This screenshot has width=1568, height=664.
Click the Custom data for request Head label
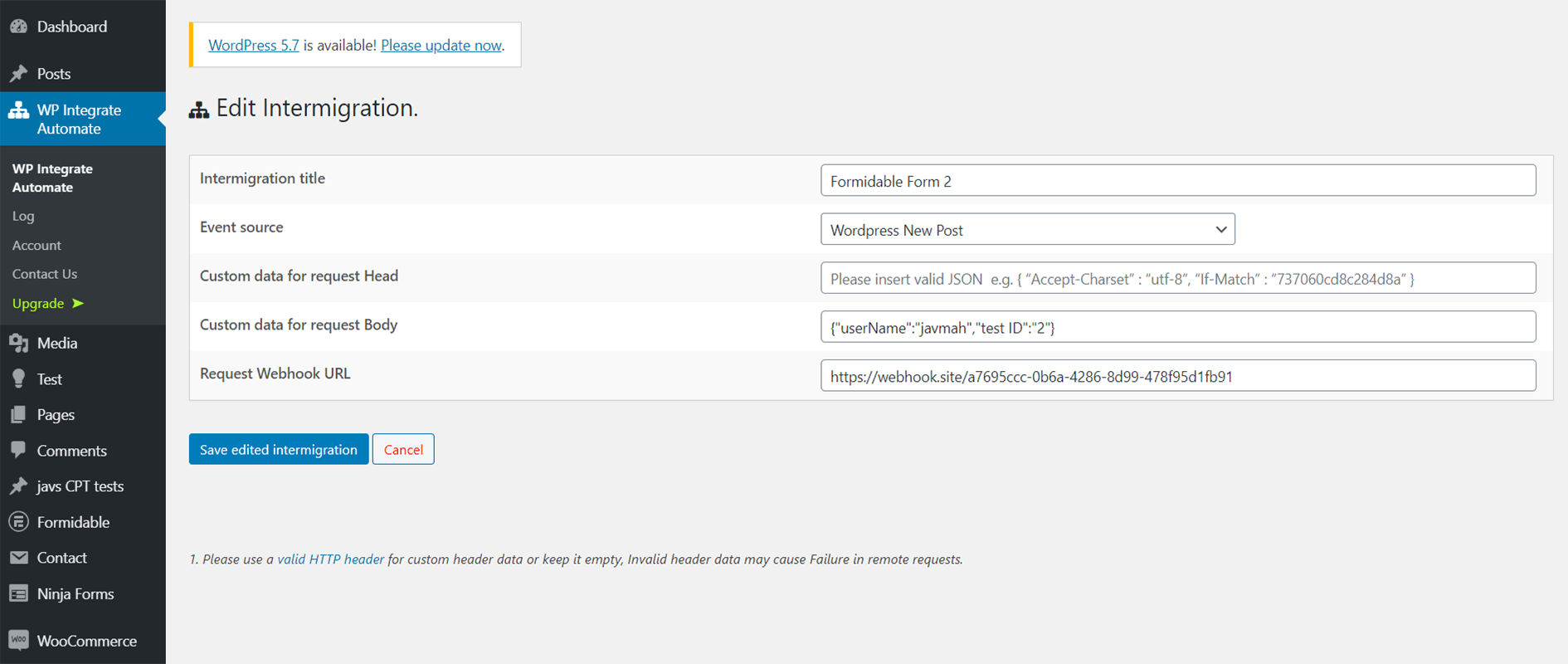pos(299,276)
